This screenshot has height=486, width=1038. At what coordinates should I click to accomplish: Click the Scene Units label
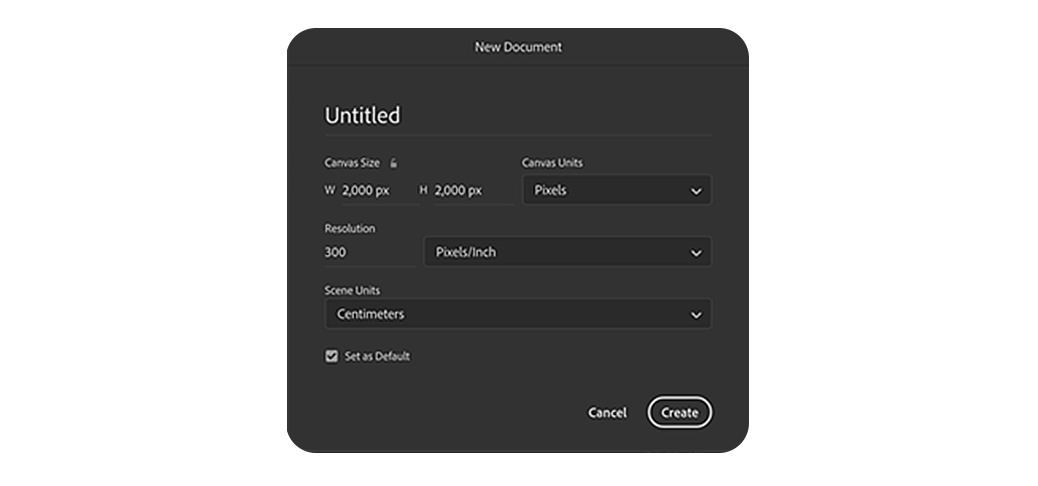(x=352, y=290)
